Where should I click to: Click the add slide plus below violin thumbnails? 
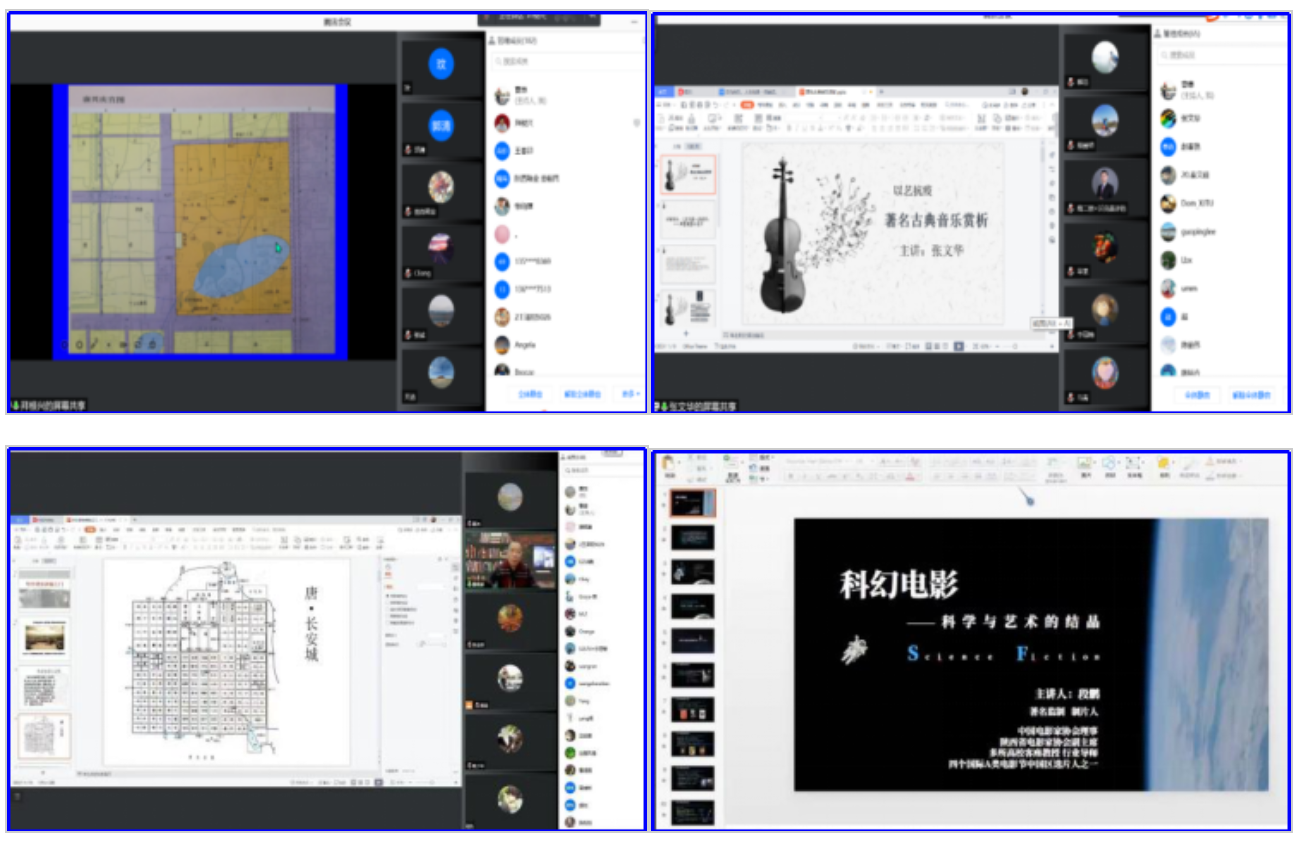(686, 333)
